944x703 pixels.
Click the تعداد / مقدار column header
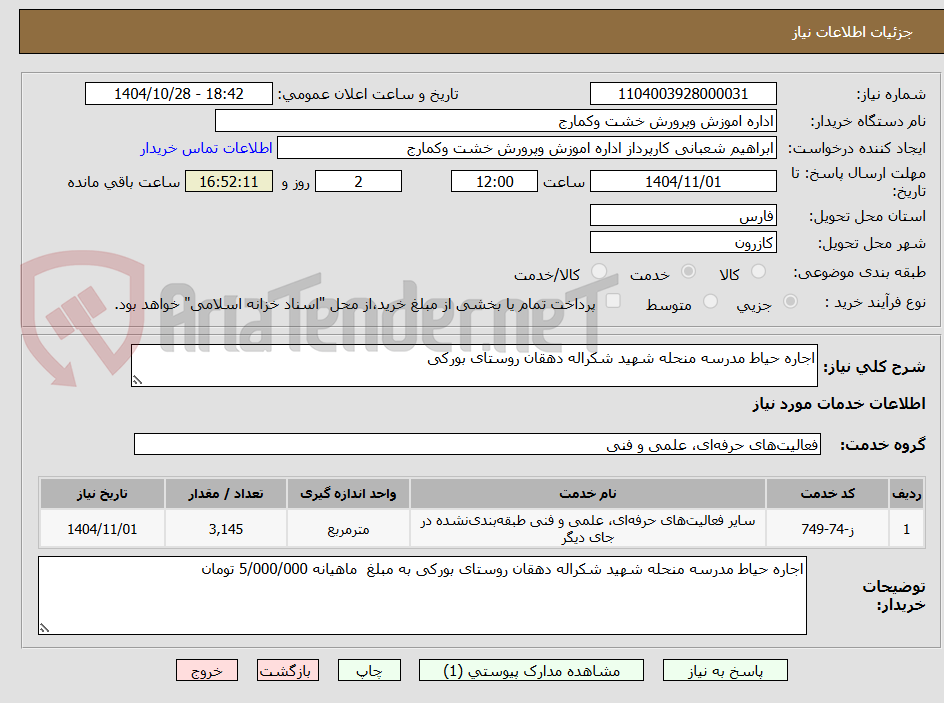(x=226, y=494)
